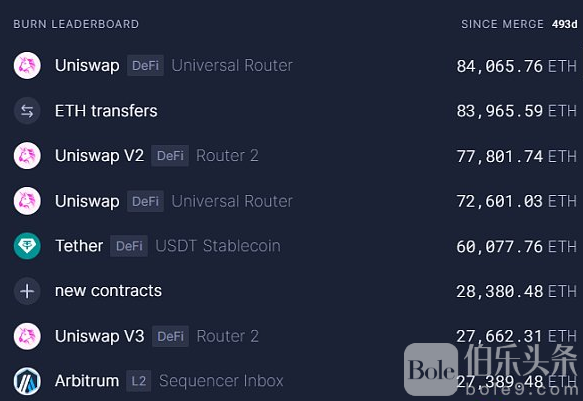This screenshot has height=401, width=583.
Task: Click the DeFi tag next to Tether
Action: click(x=129, y=246)
